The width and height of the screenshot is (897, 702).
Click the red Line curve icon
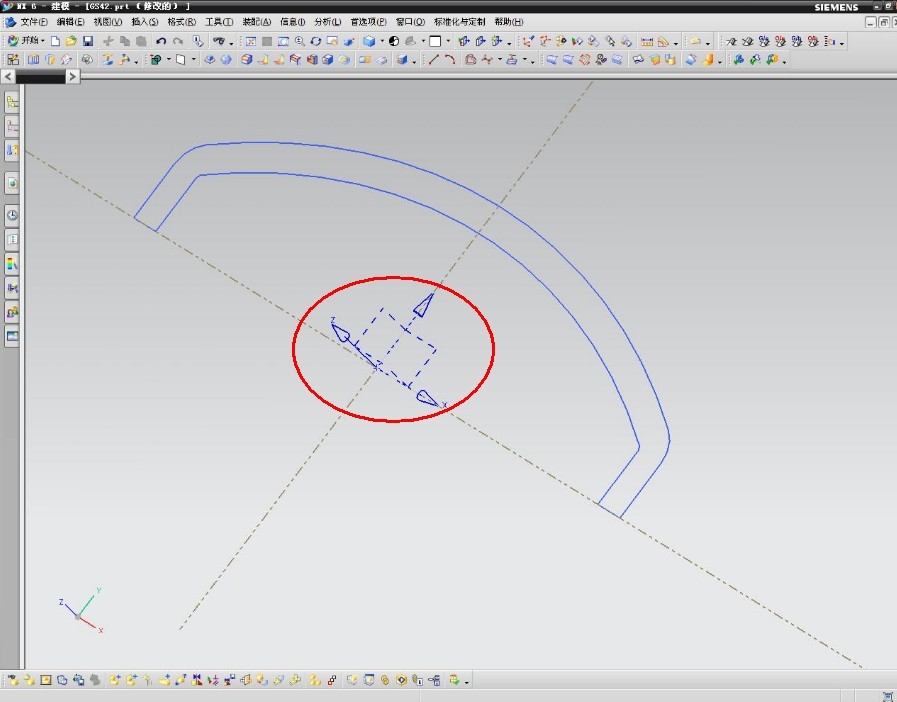[x=433, y=60]
